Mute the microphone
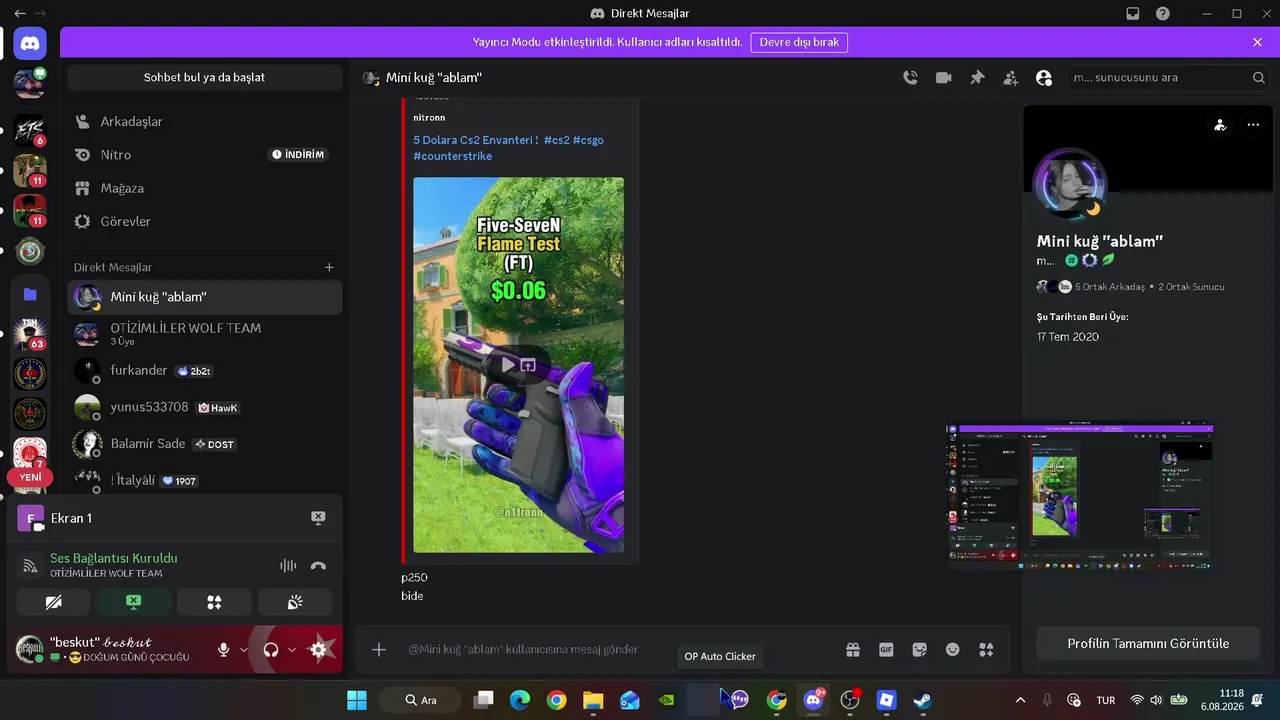The width and height of the screenshot is (1280, 720). (x=224, y=650)
